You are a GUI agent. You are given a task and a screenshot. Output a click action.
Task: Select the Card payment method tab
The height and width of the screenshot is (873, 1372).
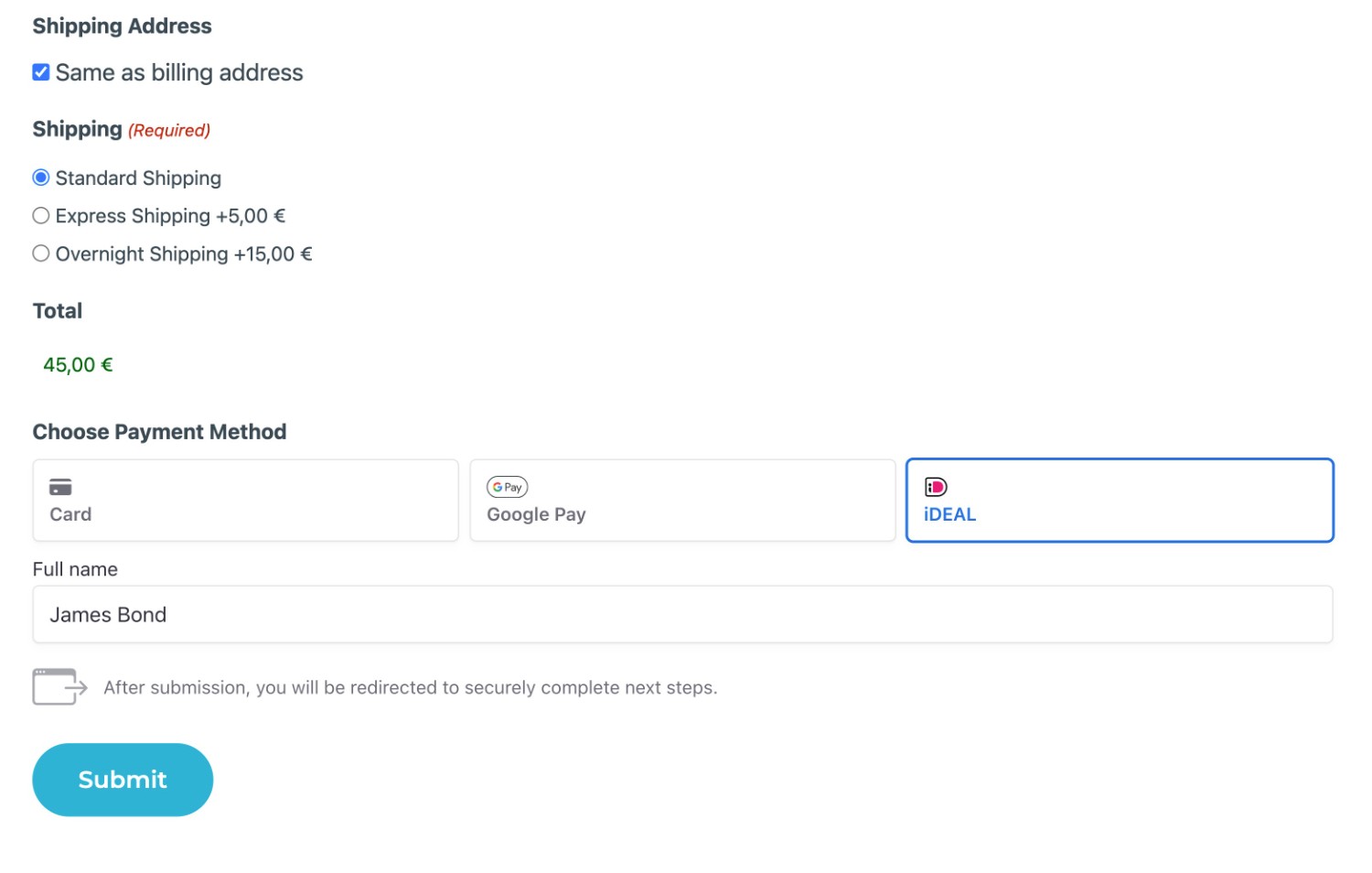point(245,501)
